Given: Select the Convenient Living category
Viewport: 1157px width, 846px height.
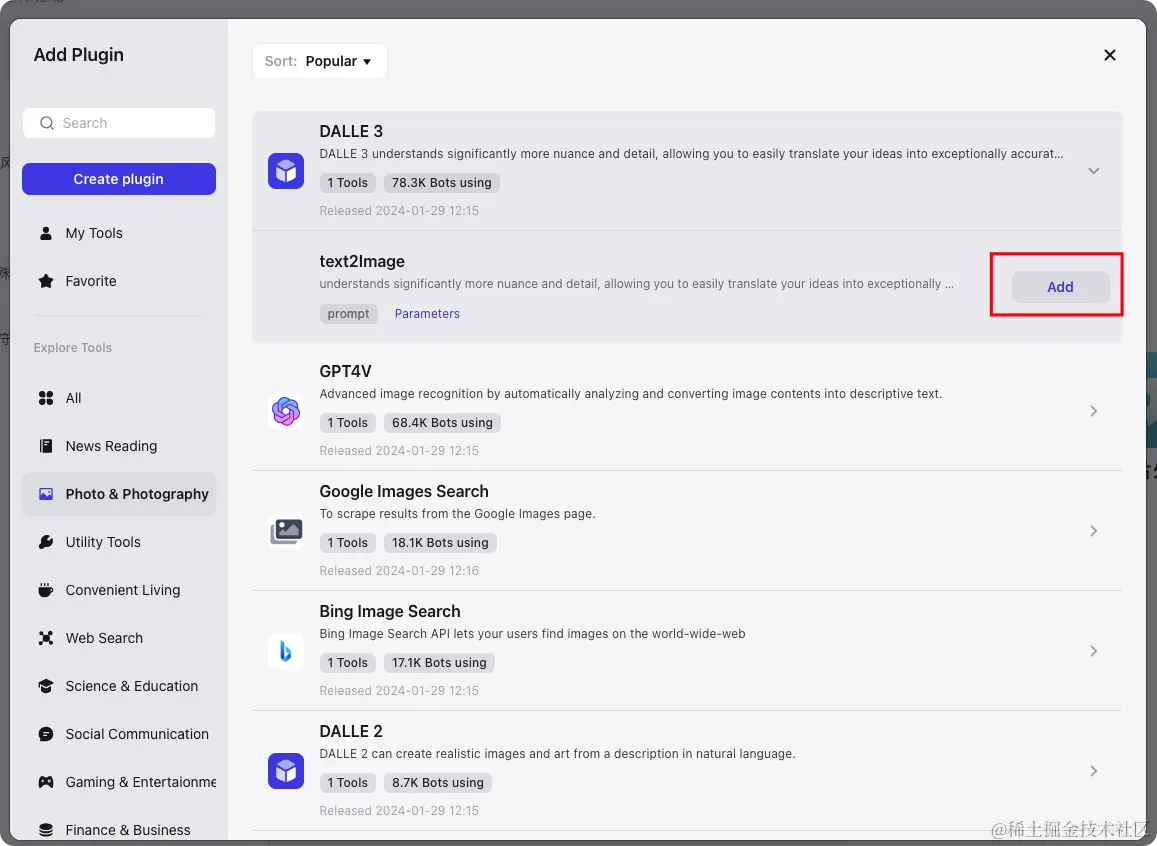Looking at the screenshot, I should (x=119, y=590).
